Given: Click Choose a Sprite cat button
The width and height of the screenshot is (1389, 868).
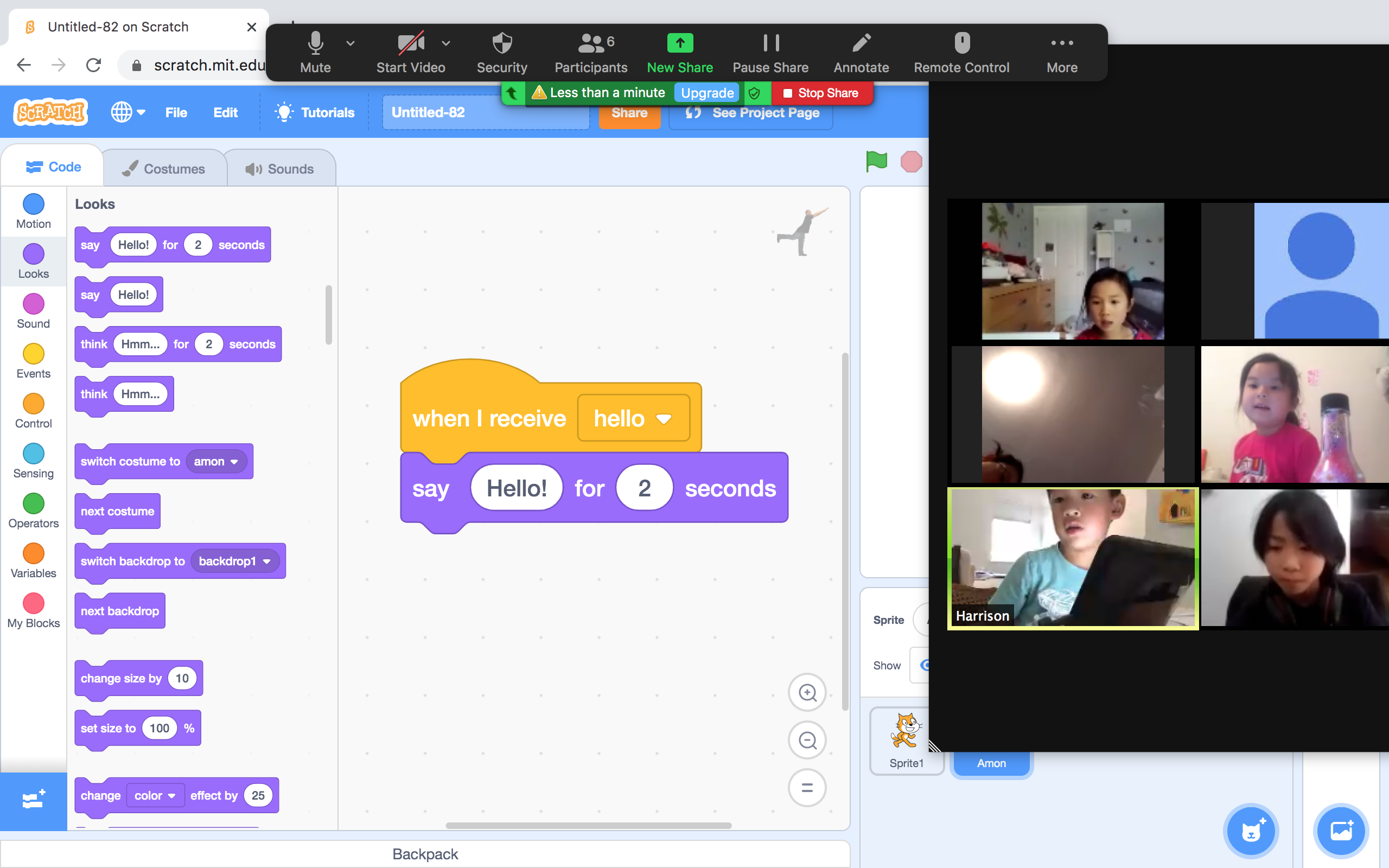Looking at the screenshot, I should [1251, 831].
